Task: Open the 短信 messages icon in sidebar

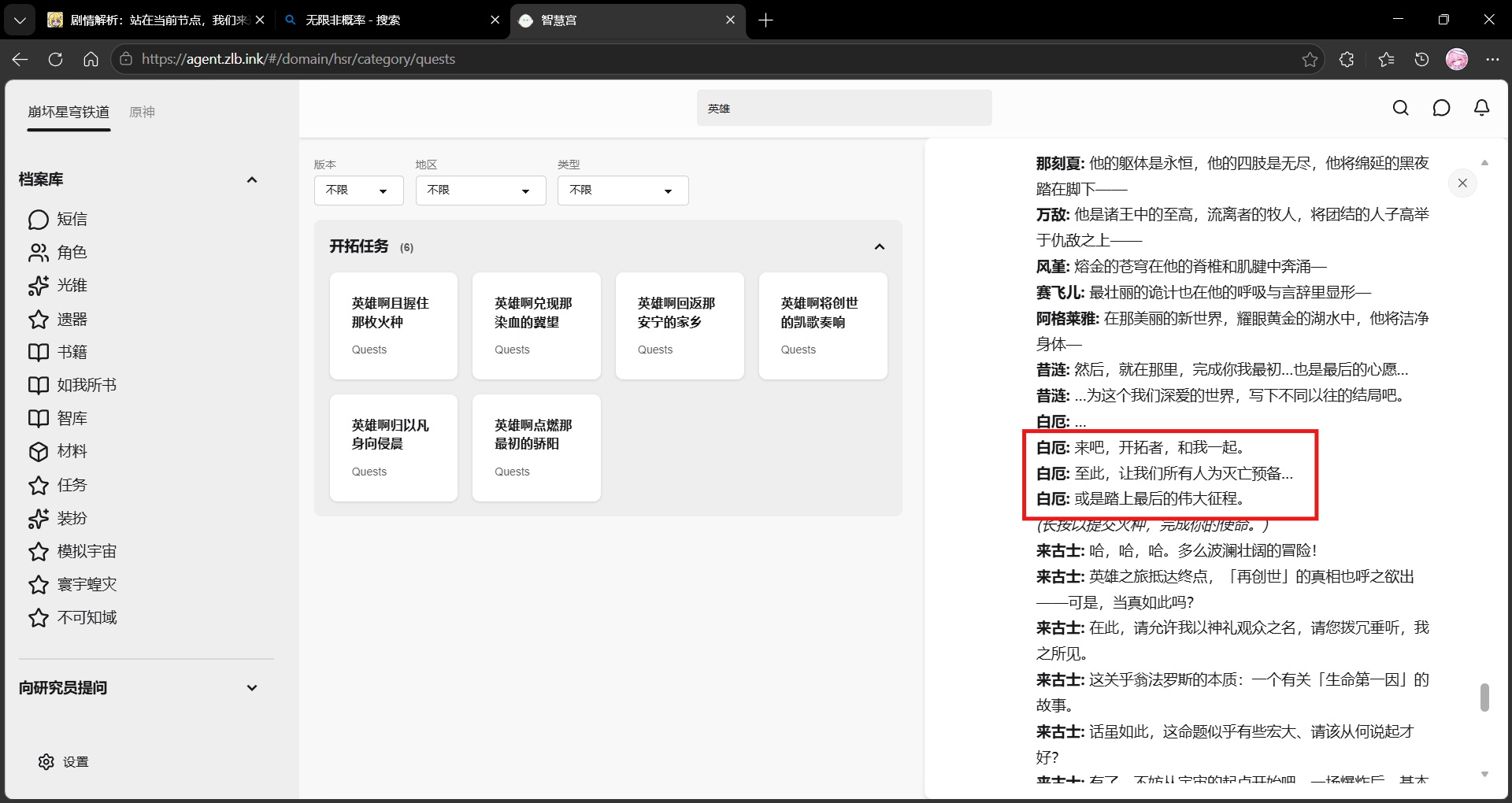Action: pyautogui.click(x=39, y=220)
